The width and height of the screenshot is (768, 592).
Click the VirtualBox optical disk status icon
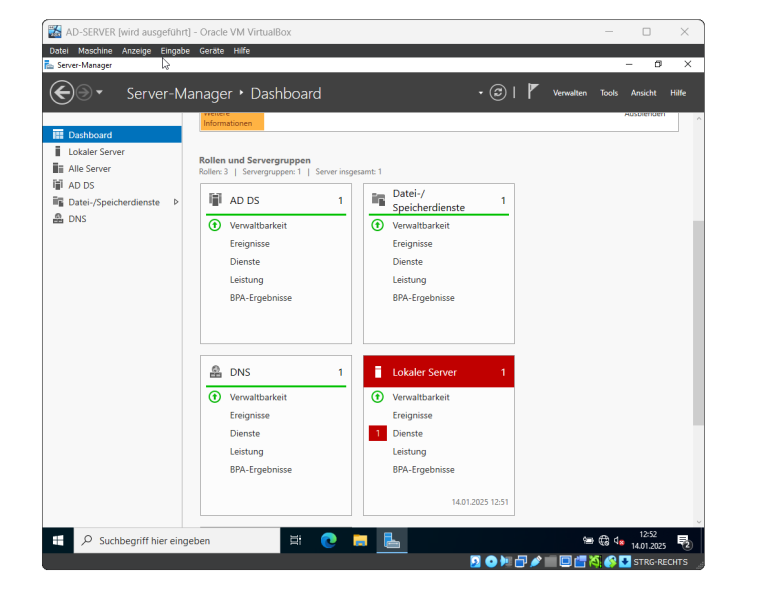pos(491,562)
